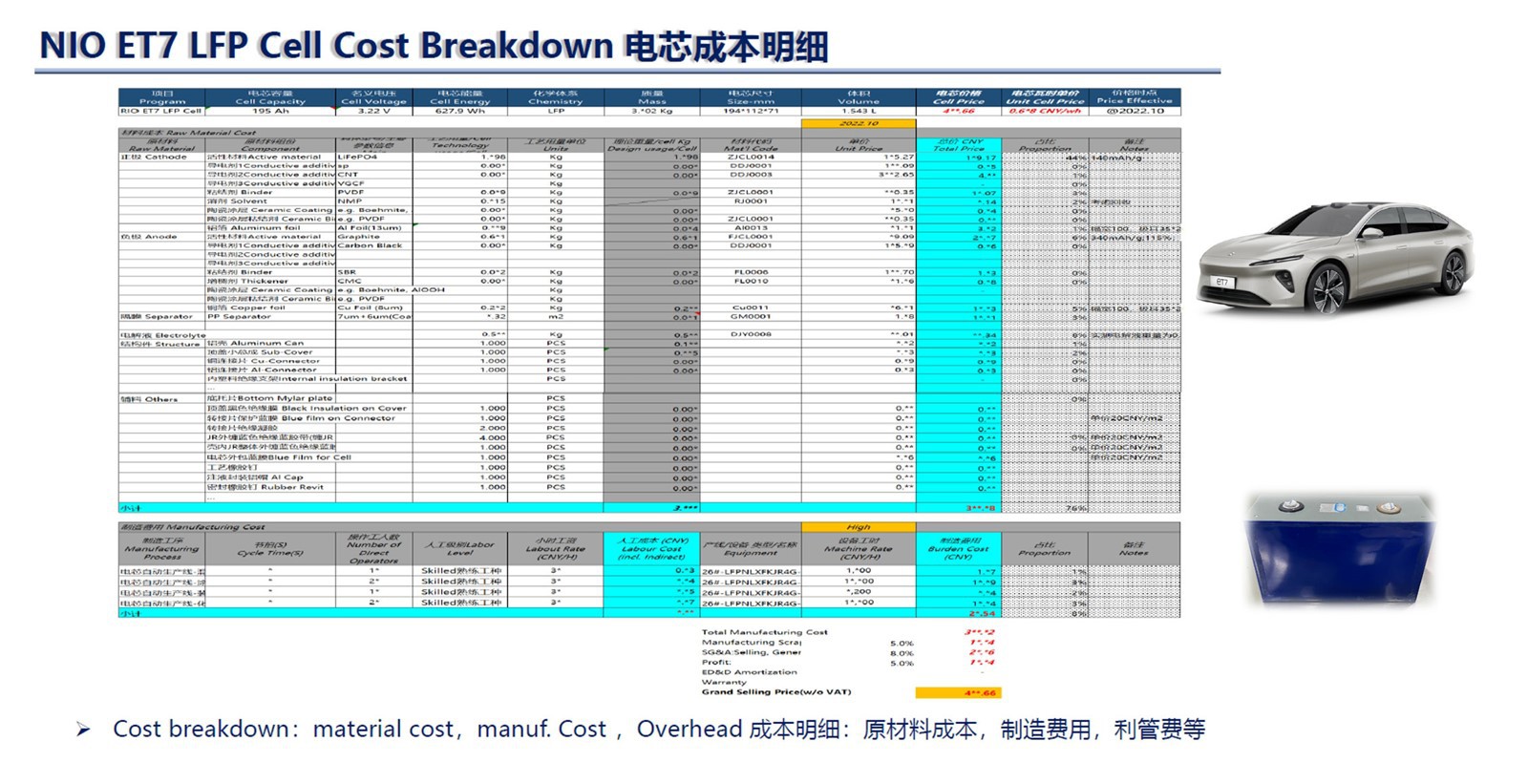Click the '3.22 V' voltage value
Viewport: 1528px width, 784px height.
coord(373,111)
